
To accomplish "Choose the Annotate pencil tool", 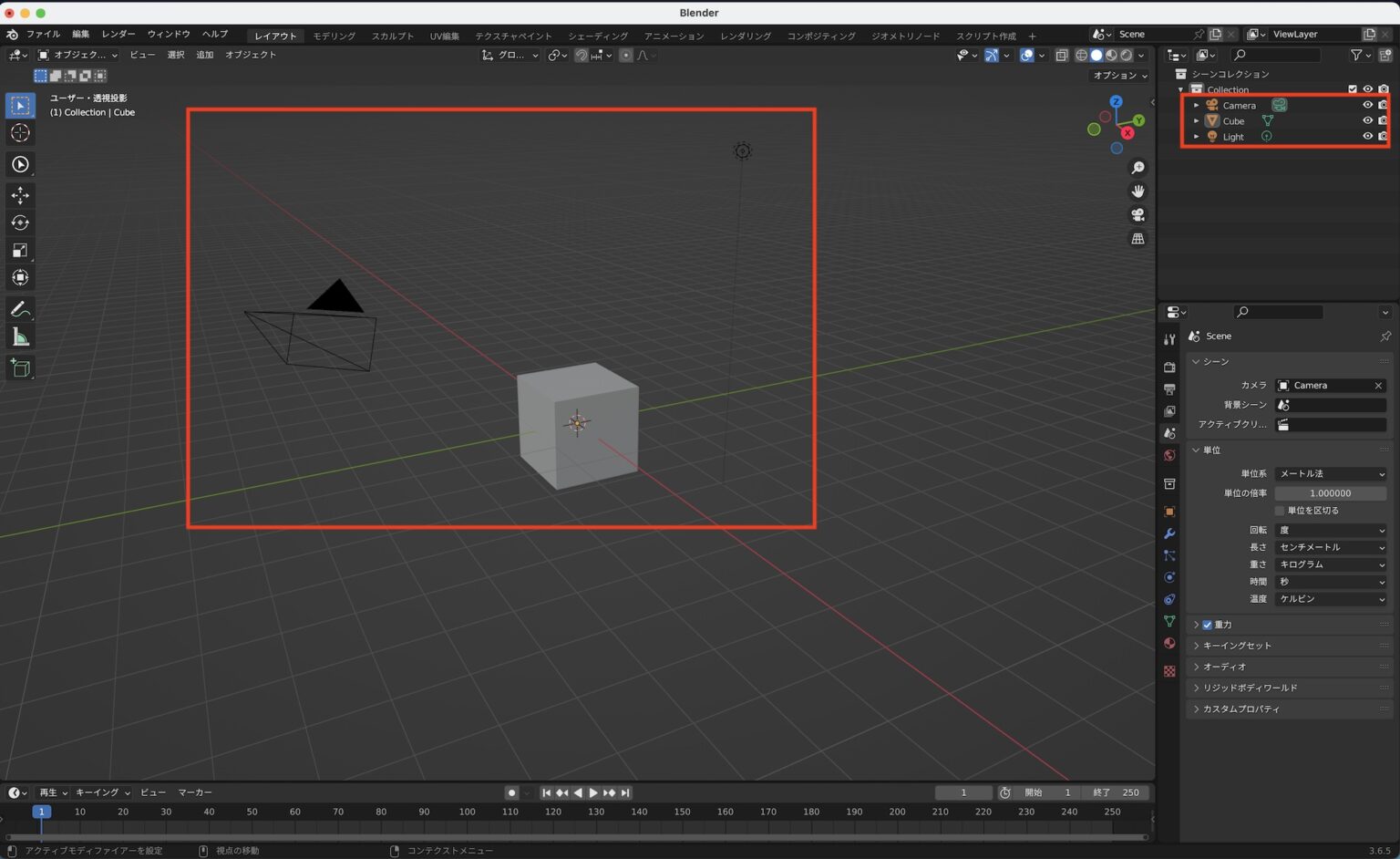I will 20,310.
